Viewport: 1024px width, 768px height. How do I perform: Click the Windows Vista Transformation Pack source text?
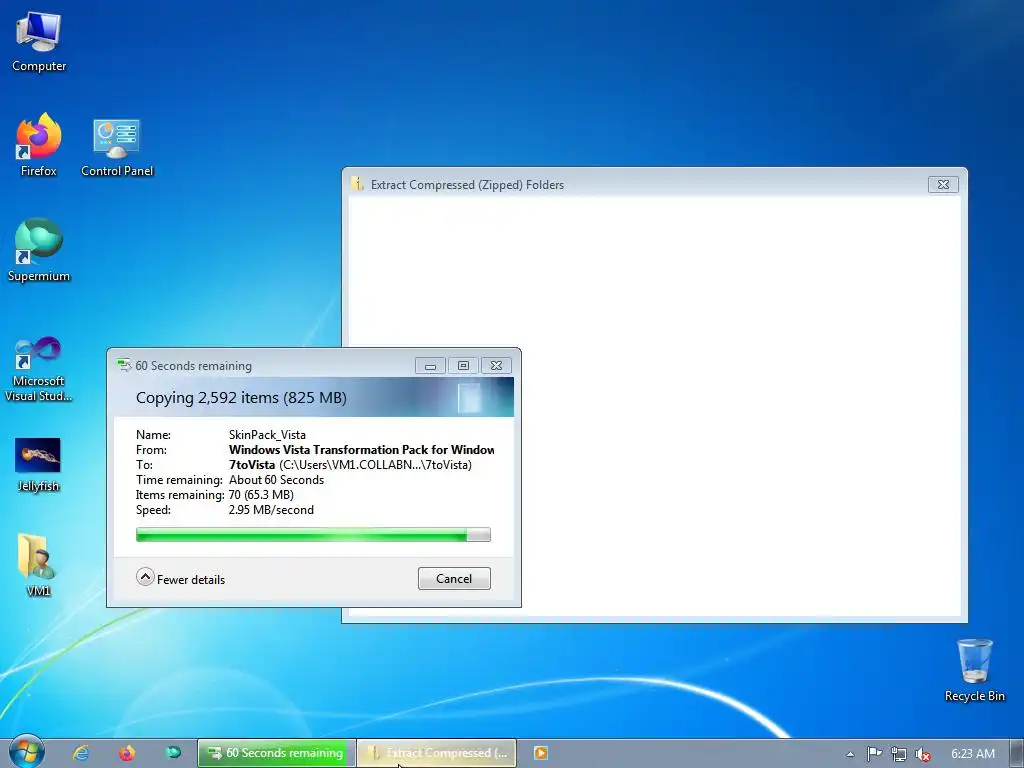click(361, 450)
